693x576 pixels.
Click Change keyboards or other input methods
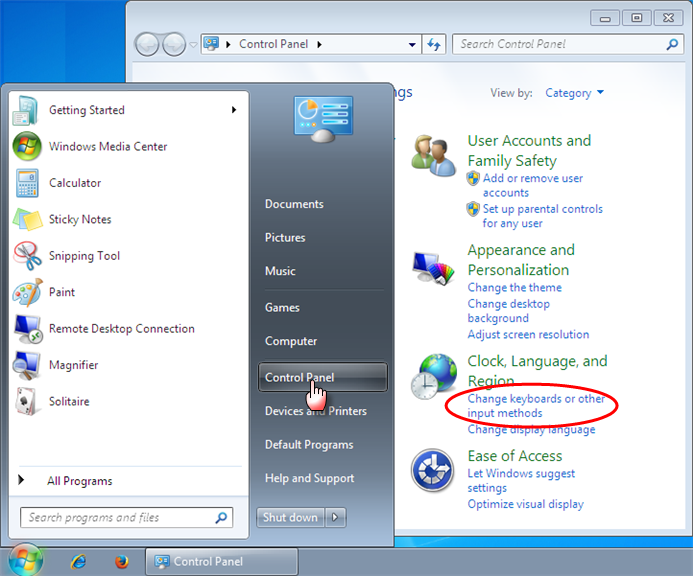click(x=536, y=405)
